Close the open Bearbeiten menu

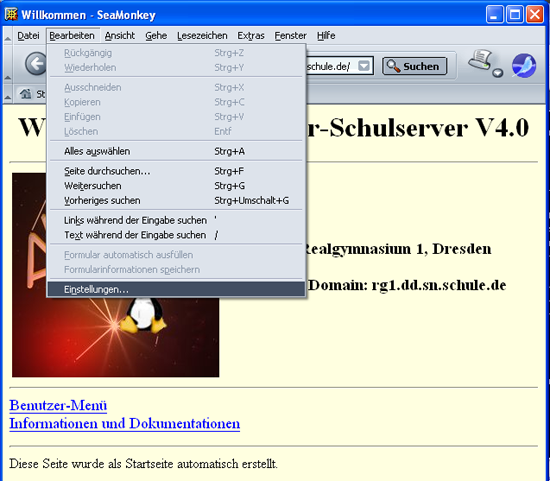[x=72, y=36]
